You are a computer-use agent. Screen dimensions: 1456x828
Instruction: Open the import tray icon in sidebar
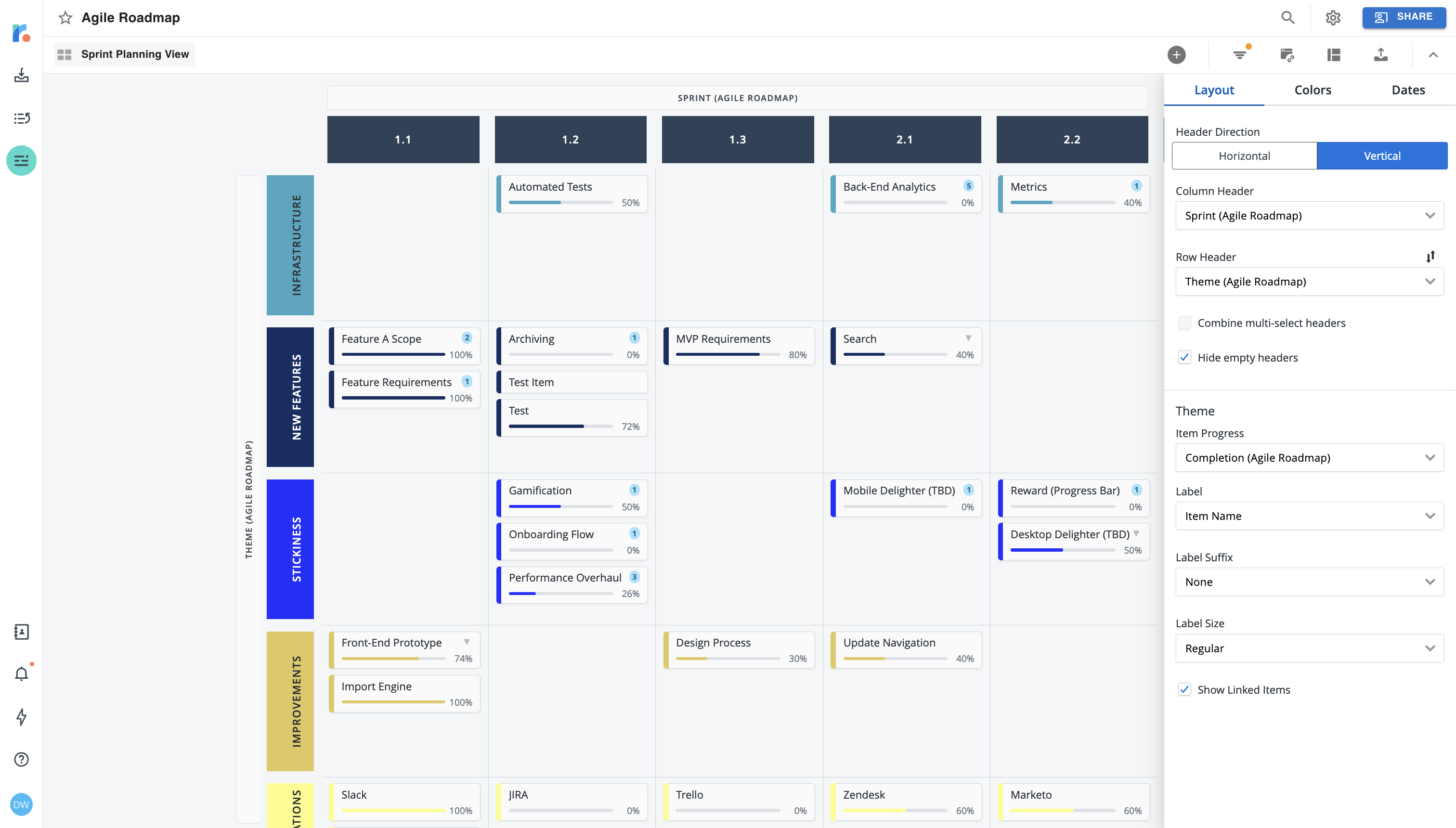(21, 75)
